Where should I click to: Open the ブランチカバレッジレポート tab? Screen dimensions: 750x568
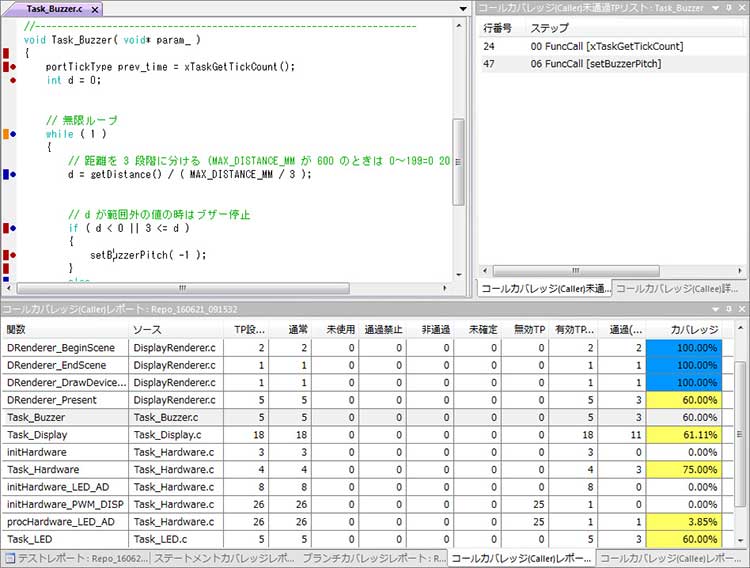tap(374, 558)
